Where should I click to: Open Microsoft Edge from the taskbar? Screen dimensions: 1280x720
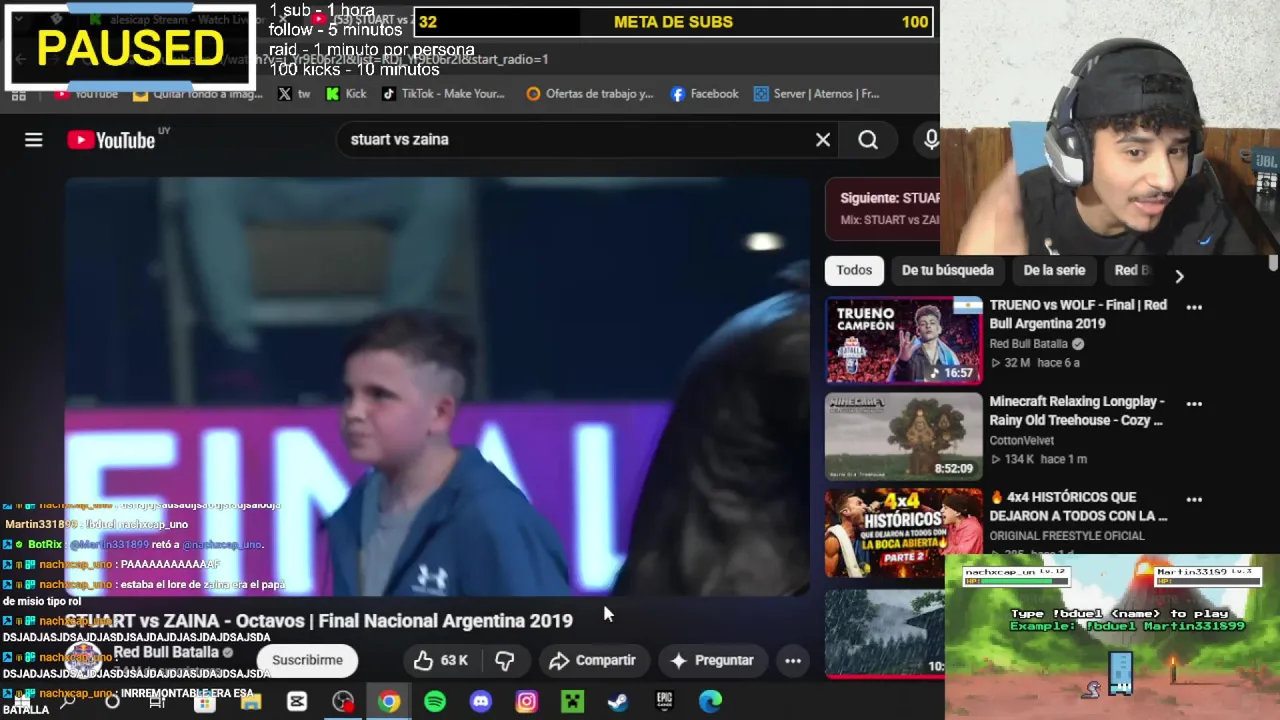pos(710,702)
